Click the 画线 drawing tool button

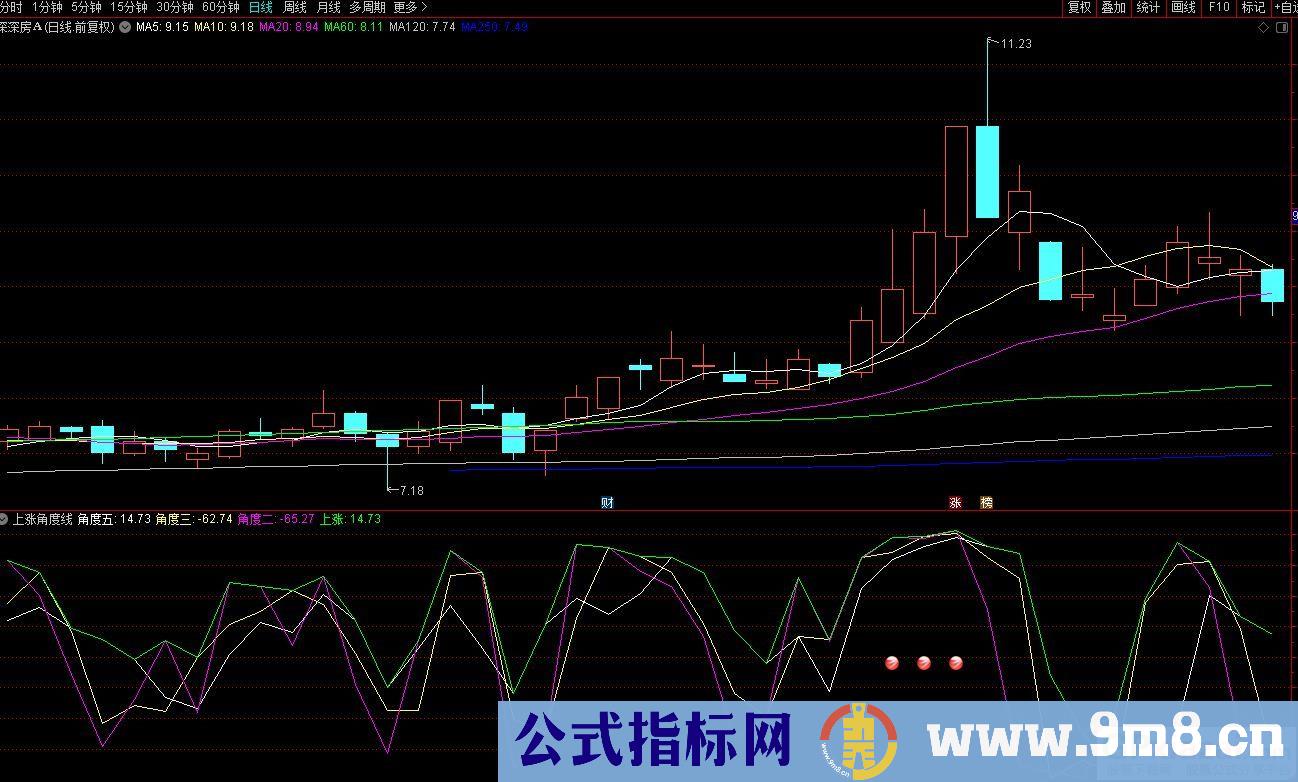click(x=1183, y=7)
